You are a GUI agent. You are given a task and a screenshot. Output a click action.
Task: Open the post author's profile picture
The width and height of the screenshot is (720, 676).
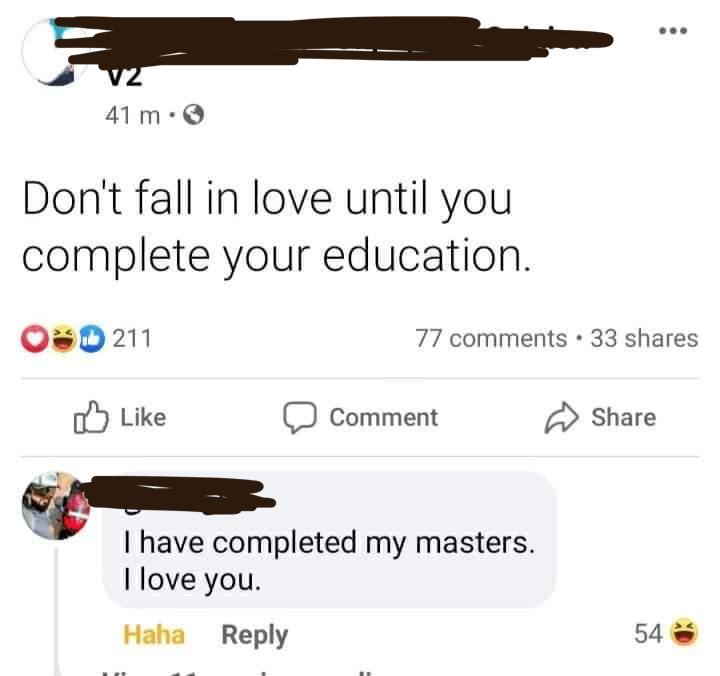tap(55, 51)
